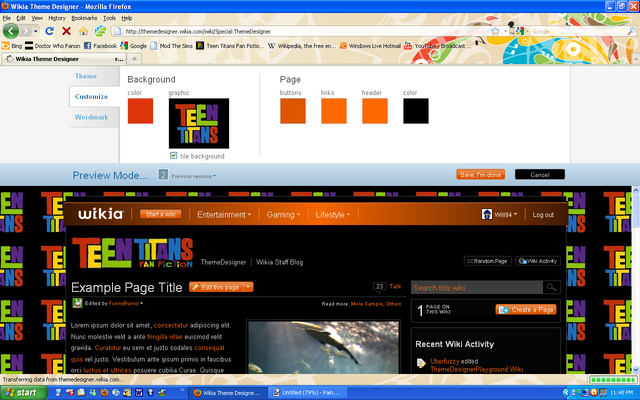Open the Previous versions dropdown
640x400 pixels.
click(x=193, y=176)
